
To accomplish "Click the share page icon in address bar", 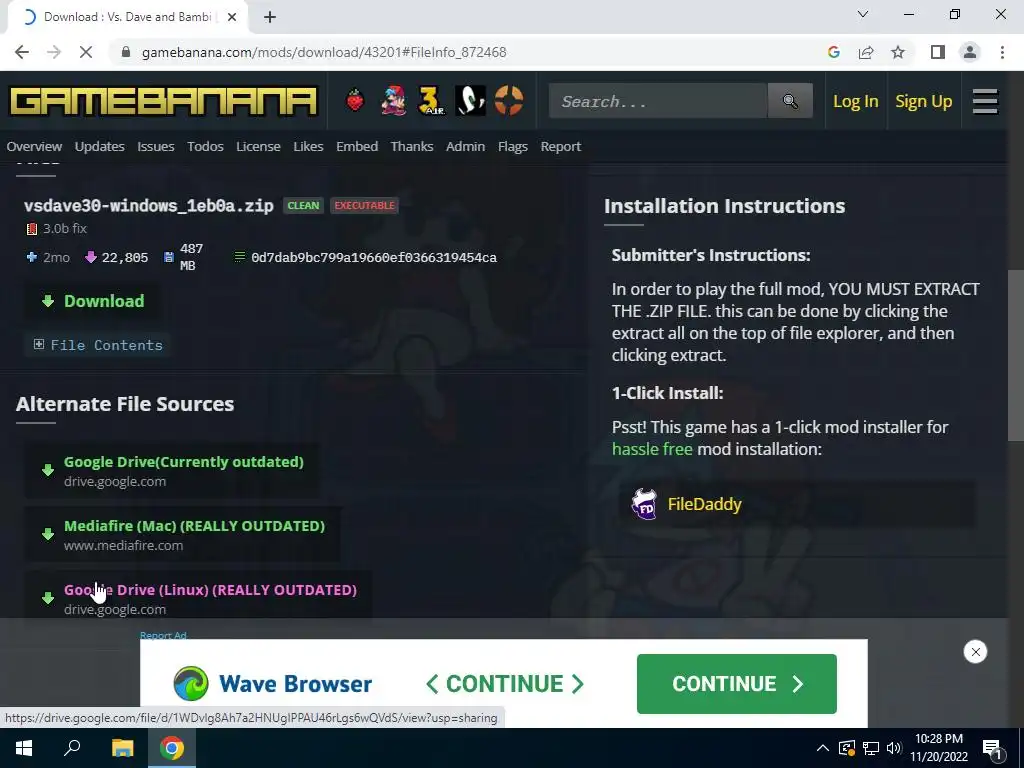I will click(866, 52).
